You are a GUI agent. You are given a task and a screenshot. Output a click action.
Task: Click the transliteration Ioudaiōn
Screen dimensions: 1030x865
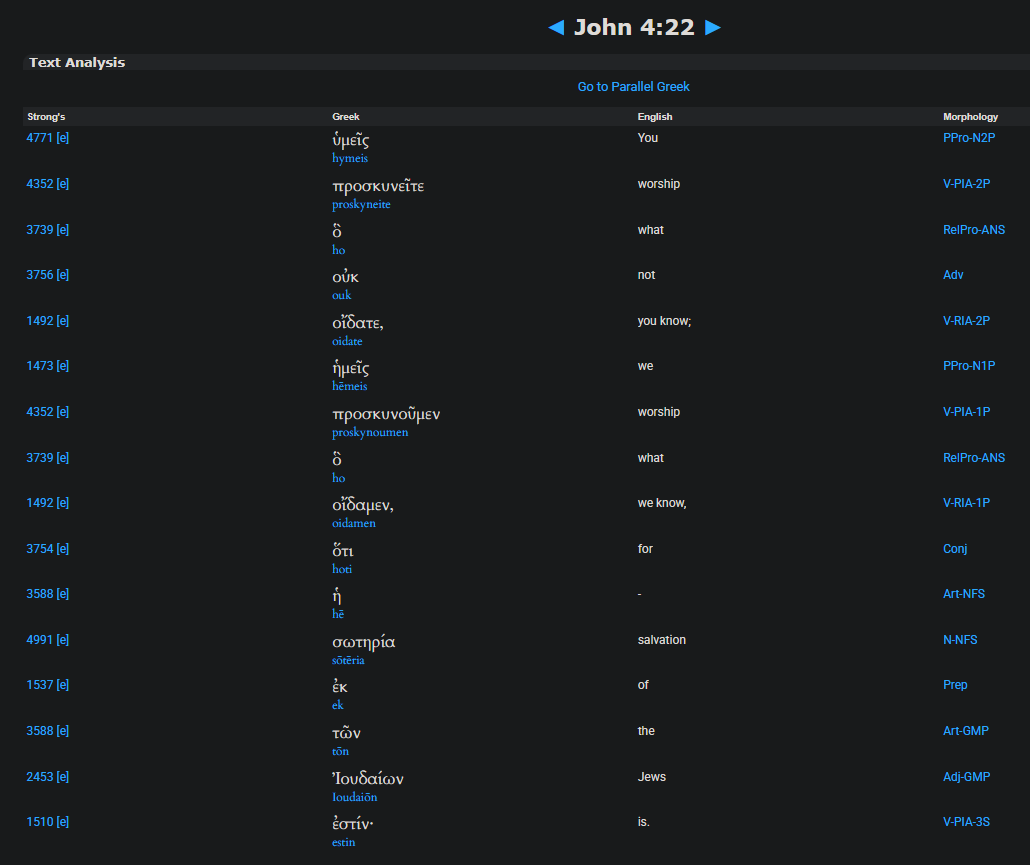(354, 797)
